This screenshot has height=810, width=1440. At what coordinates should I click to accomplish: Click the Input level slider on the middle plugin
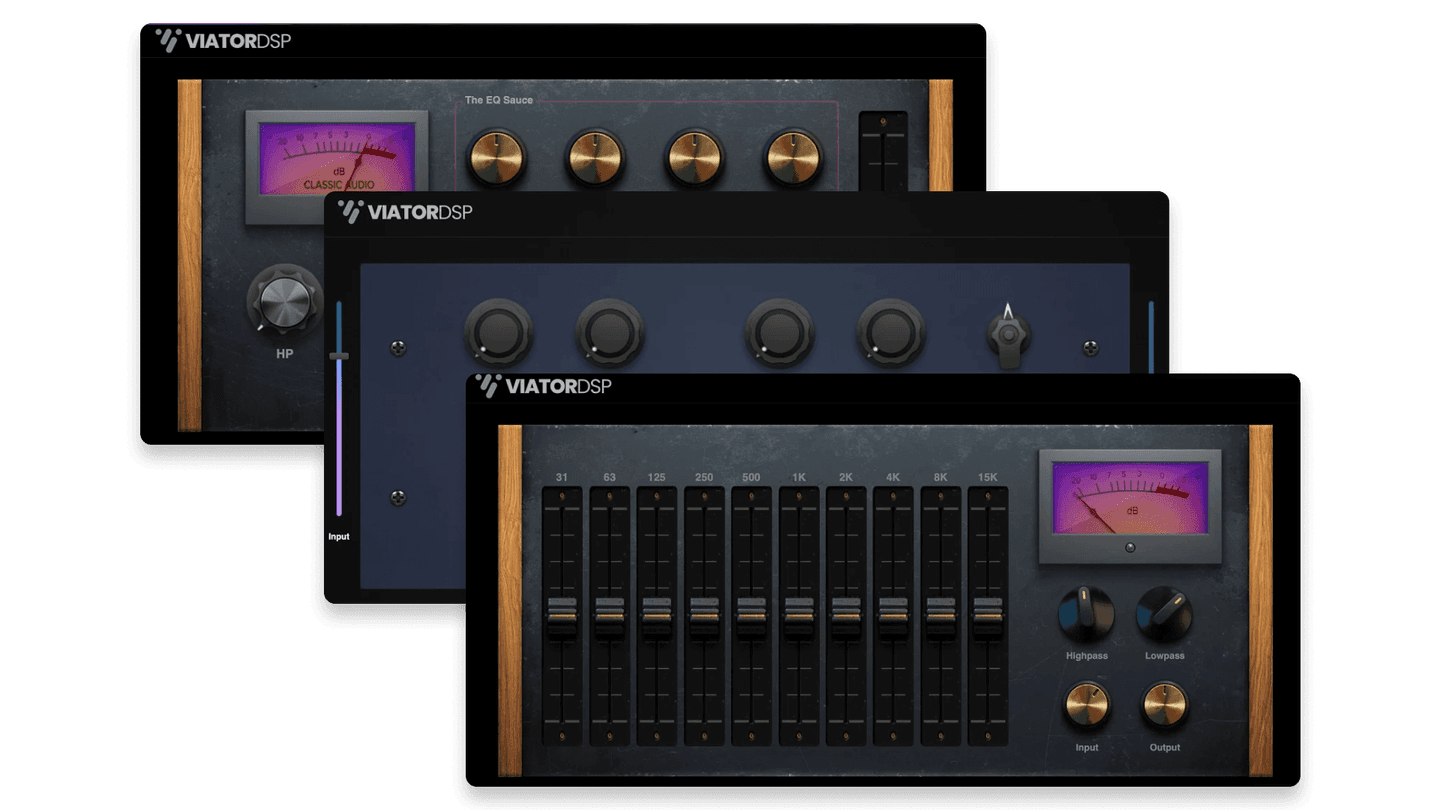pos(339,356)
